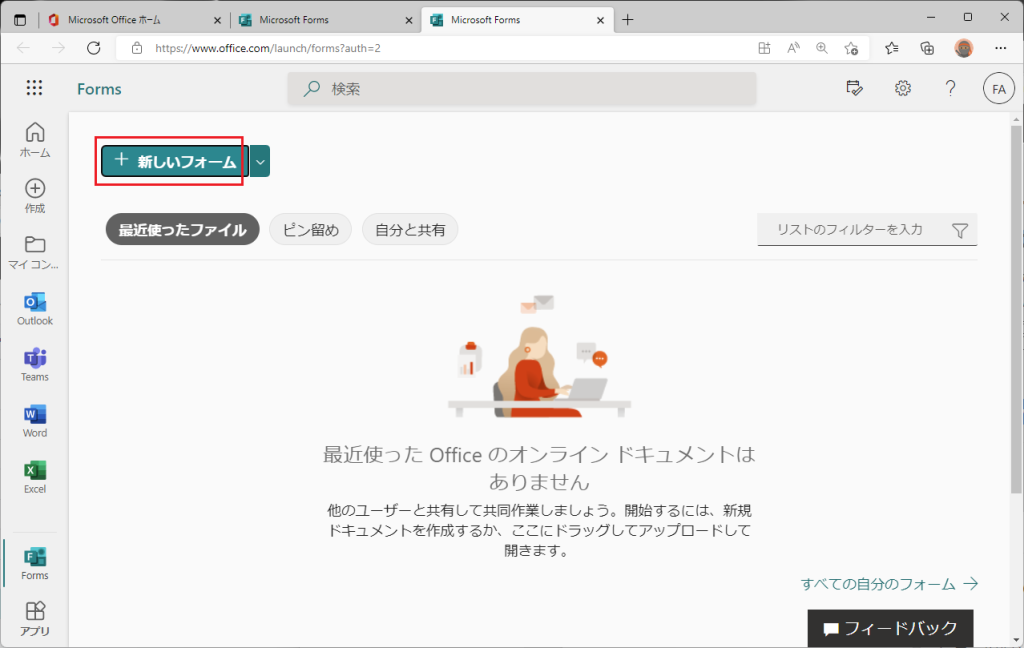Click the filter funnel icon
The image size is (1024, 648).
[x=959, y=230]
